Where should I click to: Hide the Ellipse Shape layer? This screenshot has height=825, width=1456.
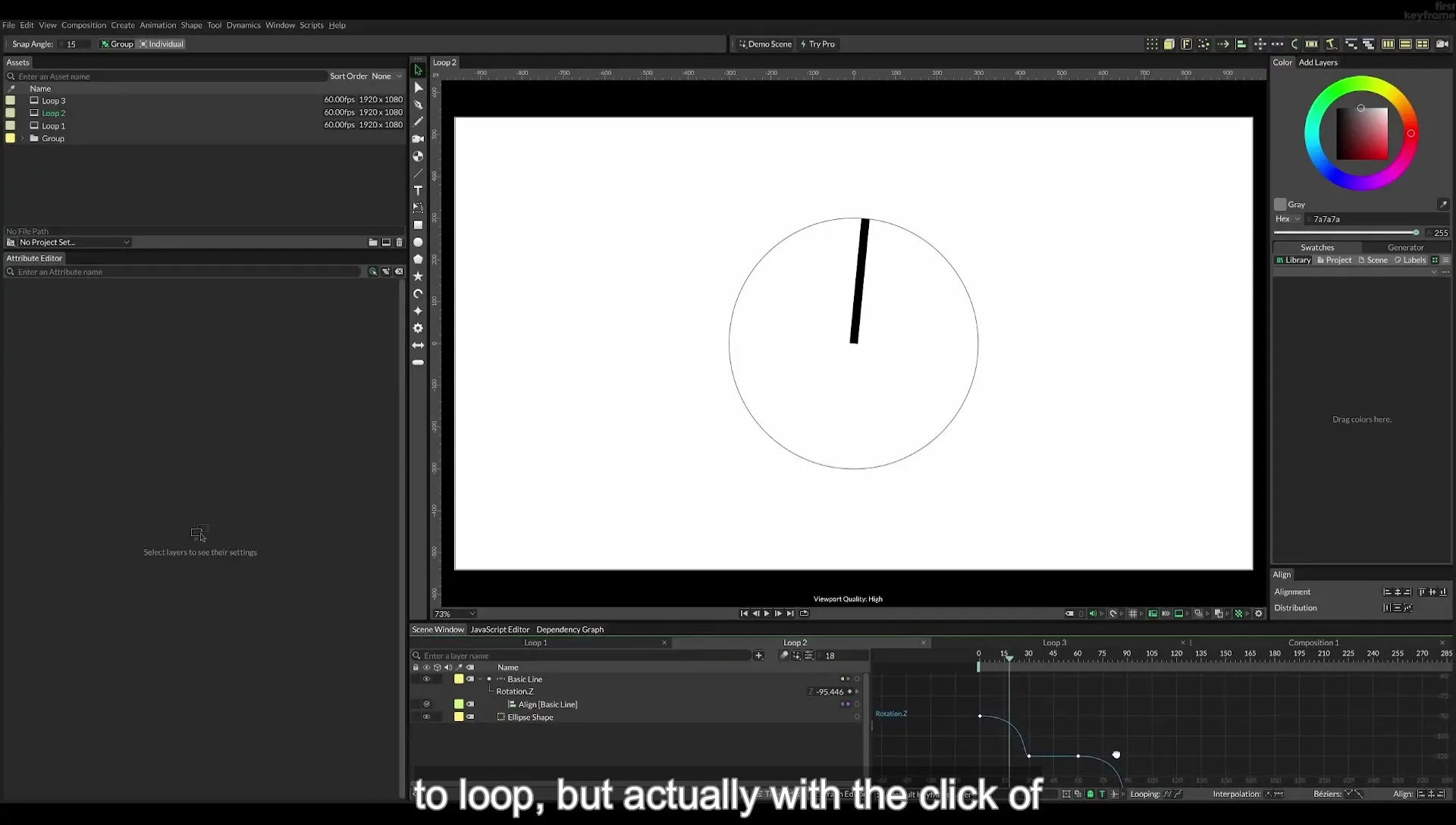(426, 717)
